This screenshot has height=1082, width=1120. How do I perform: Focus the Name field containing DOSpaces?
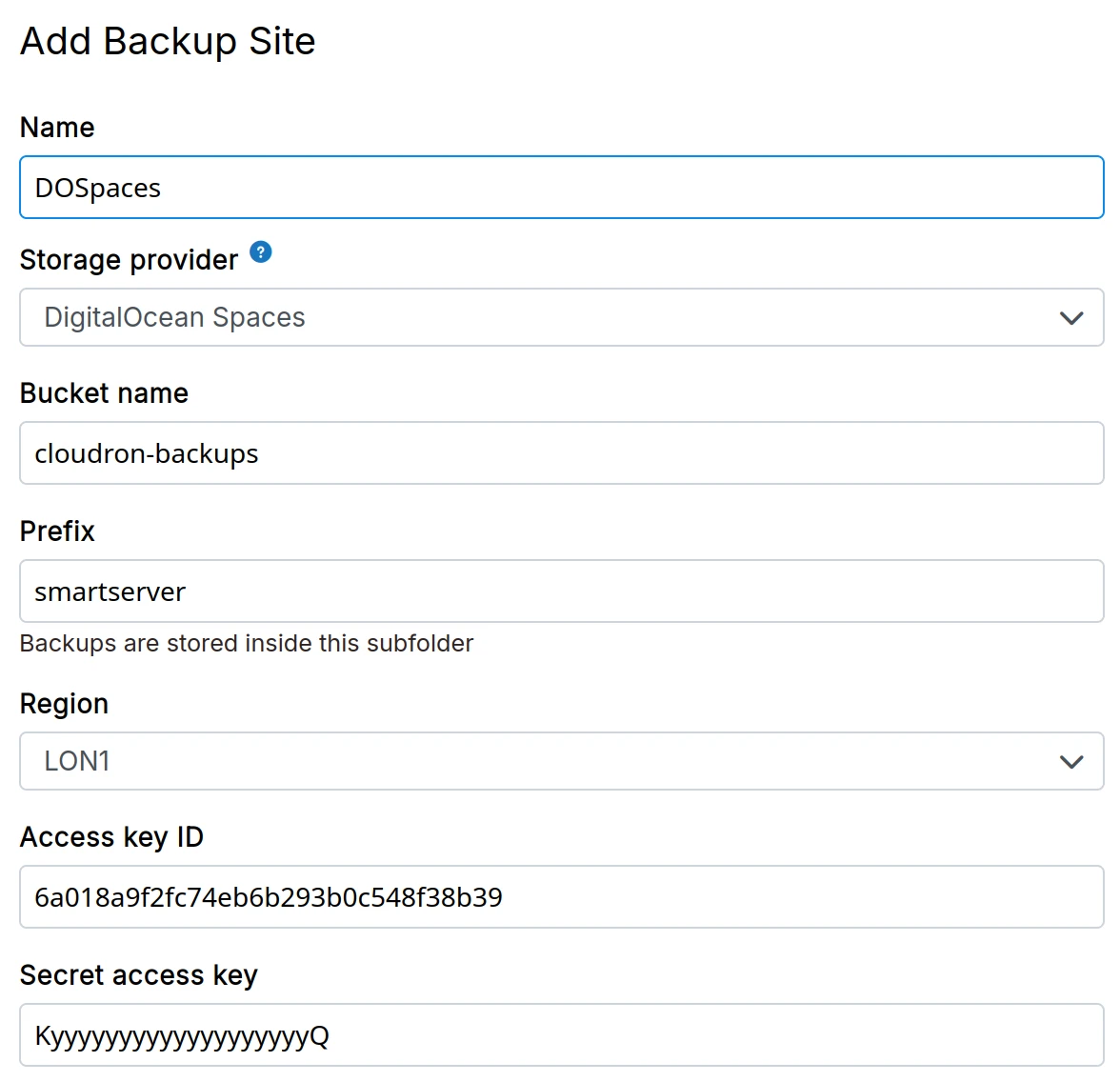(560, 189)
